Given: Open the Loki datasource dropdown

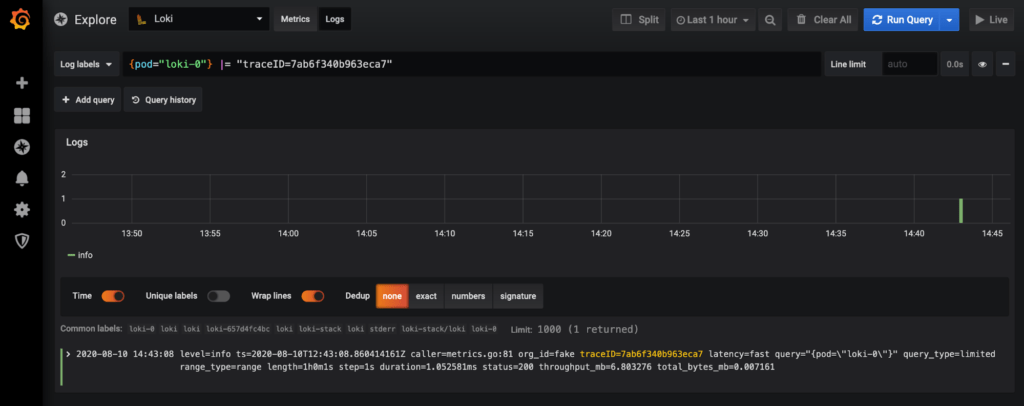Looking at the screenshot, I should (x=201, y=19).
